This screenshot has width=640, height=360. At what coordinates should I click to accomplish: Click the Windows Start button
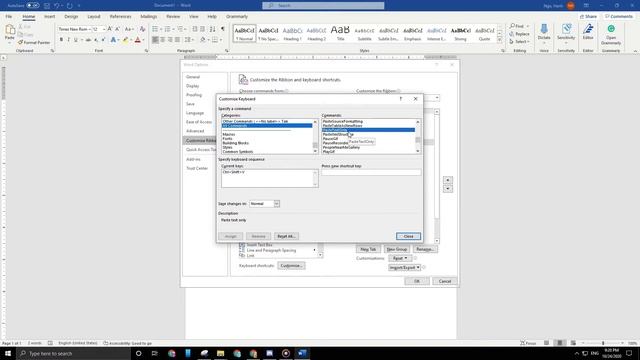pyautogui.click(x=8, y=353)
